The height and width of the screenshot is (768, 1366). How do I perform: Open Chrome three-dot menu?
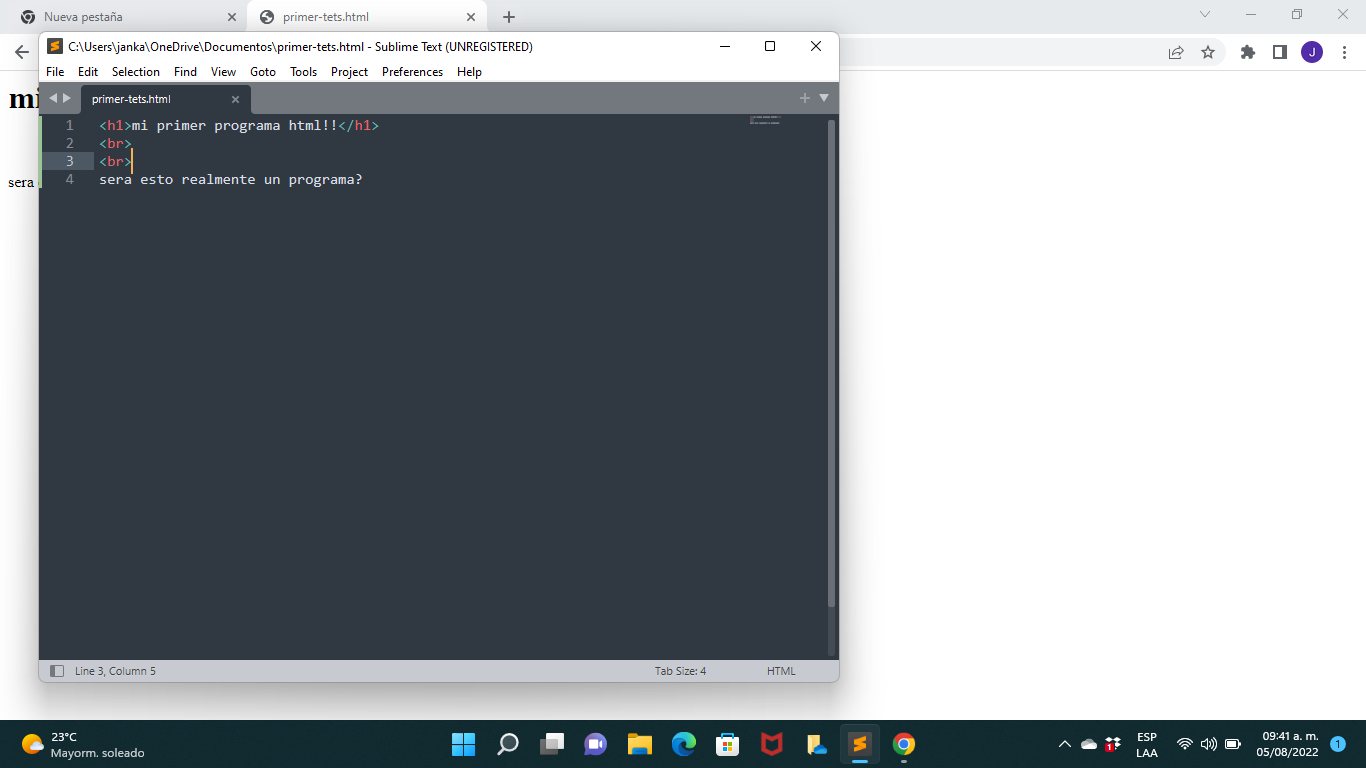[1343, 52]
